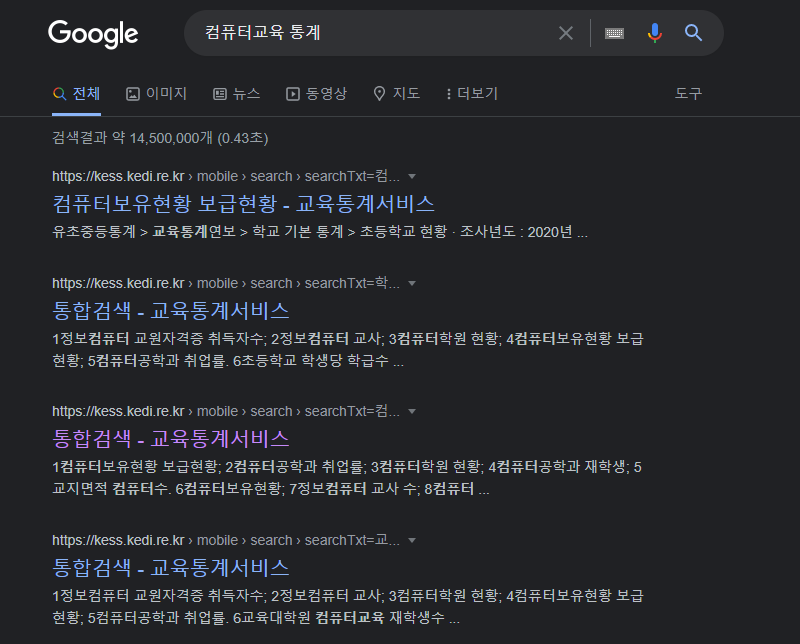Clear the search box with X icon
The height and width of the screenshot is (644, 800).
pyautogui.click(x=566, y=33)
